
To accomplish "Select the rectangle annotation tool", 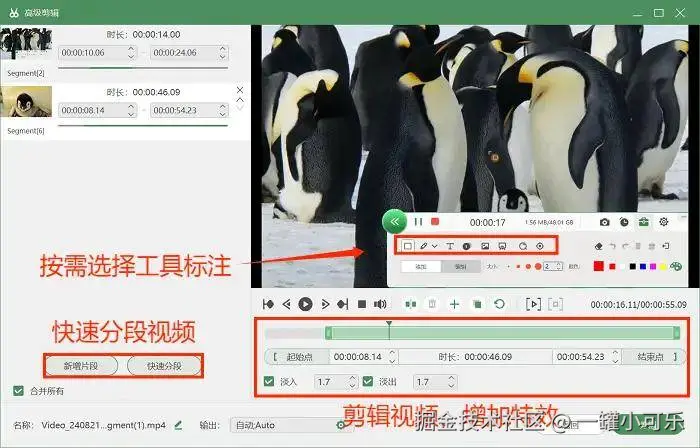I will [x=408, y=246].
